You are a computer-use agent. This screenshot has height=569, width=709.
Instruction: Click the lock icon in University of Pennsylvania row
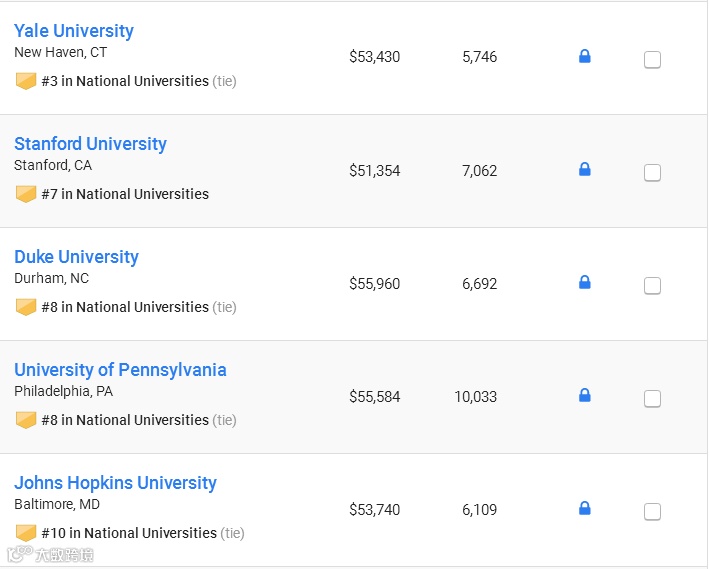585,396
